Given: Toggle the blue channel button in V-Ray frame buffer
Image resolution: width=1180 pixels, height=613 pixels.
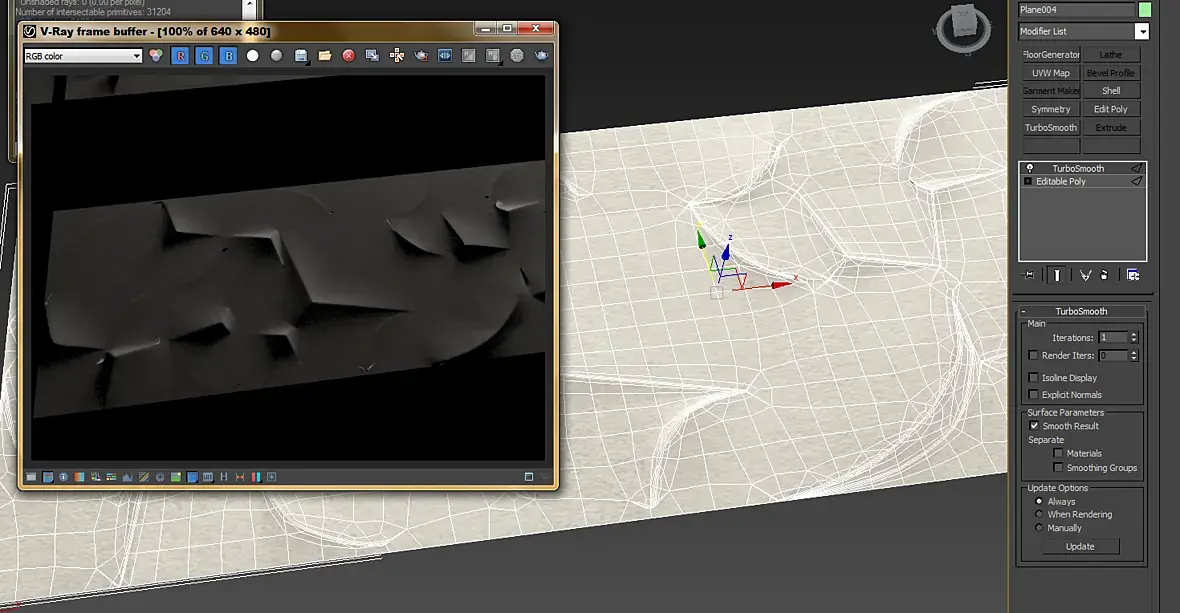Looking at the screenshot, I should tap(229, 56).
